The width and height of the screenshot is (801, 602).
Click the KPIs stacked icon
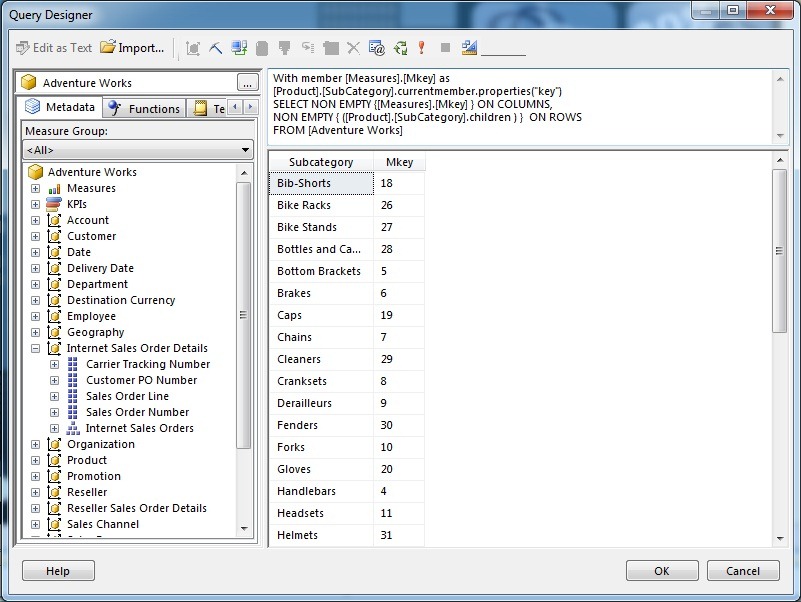click(x=54, y=204)
